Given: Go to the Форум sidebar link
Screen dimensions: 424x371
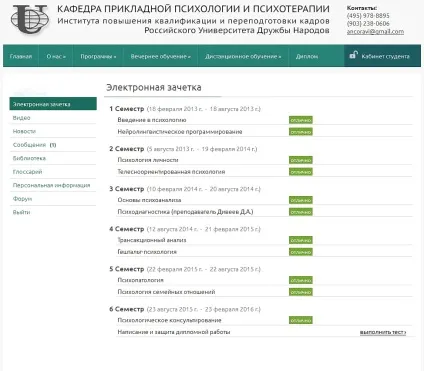Looking at the screenshot, I should 22,199.
